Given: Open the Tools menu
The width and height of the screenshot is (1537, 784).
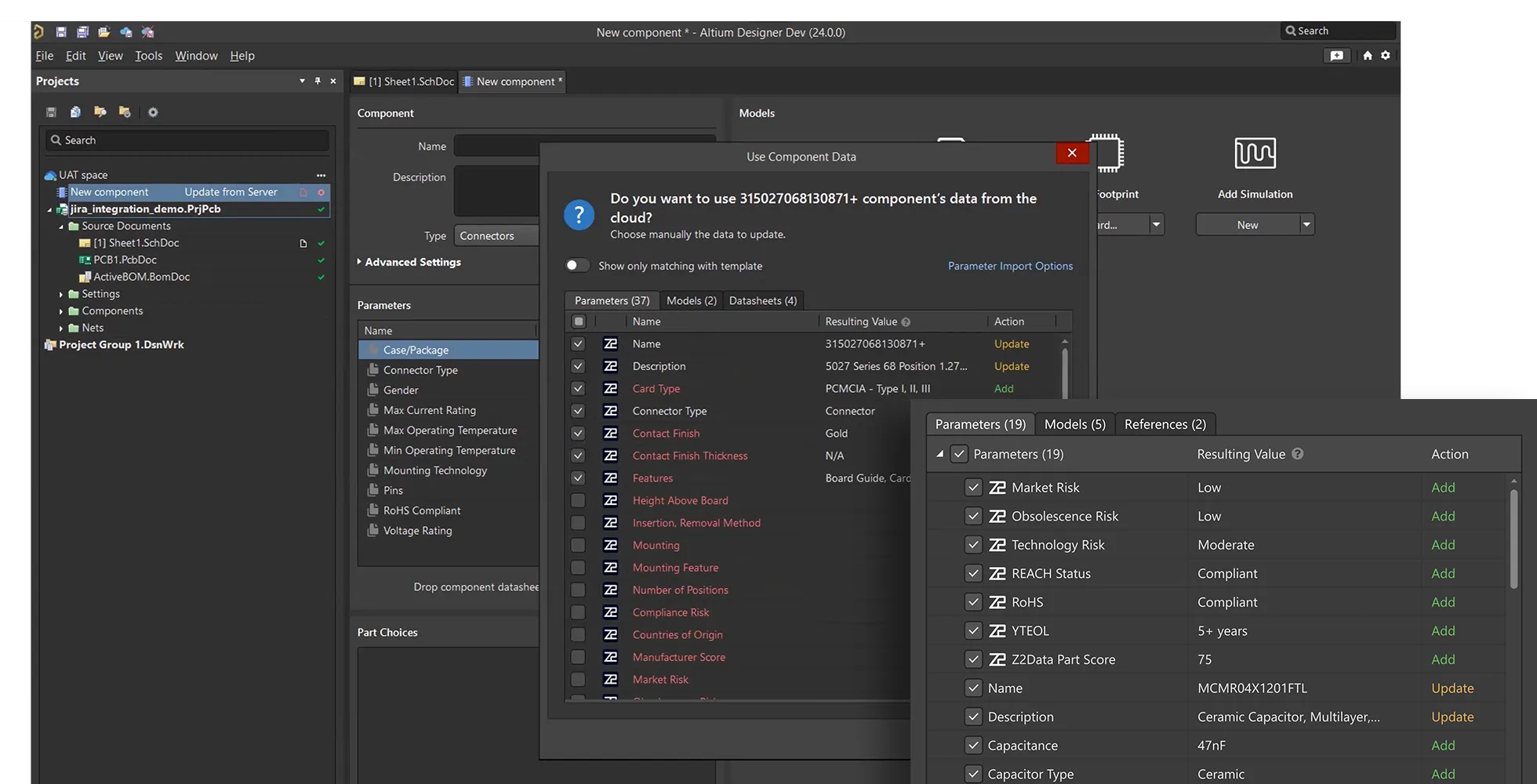Looking at the screenshot, I should point(148,56).
